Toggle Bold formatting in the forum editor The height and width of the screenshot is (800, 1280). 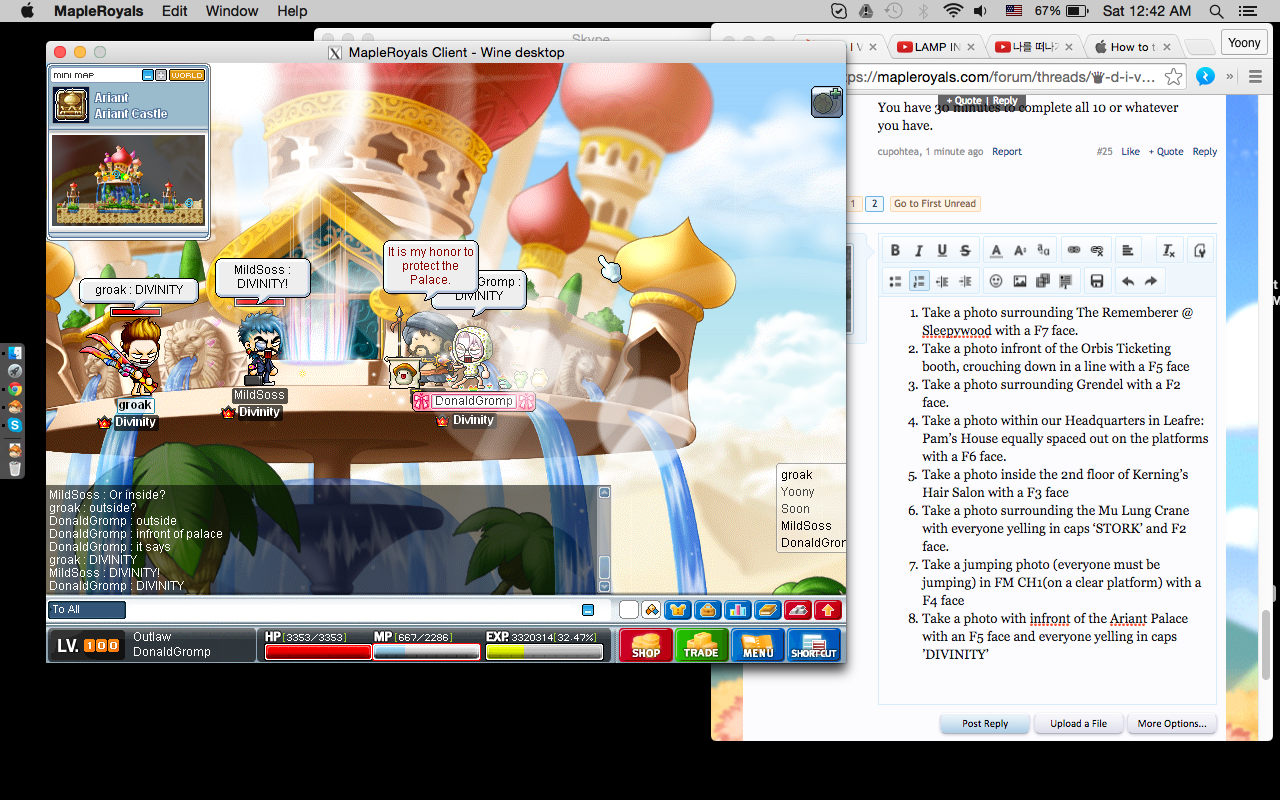[895, 251]
